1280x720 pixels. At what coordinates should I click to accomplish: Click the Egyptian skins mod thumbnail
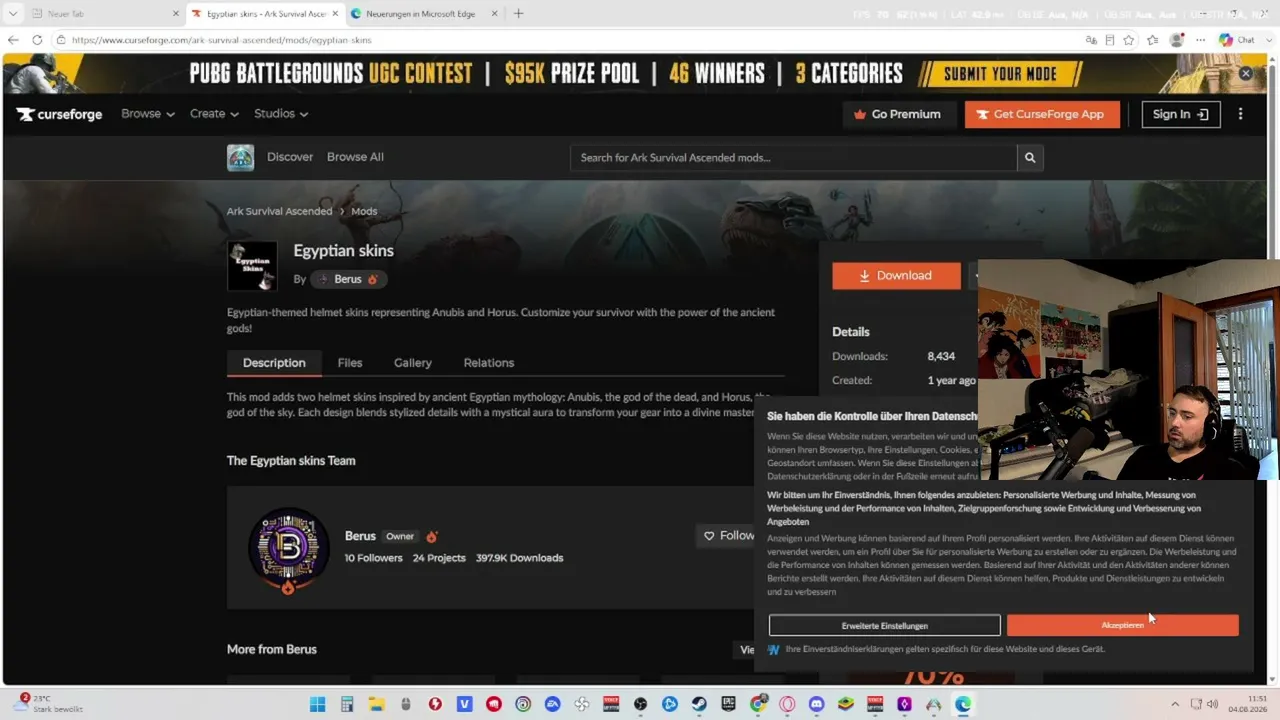tap(252, 266)
